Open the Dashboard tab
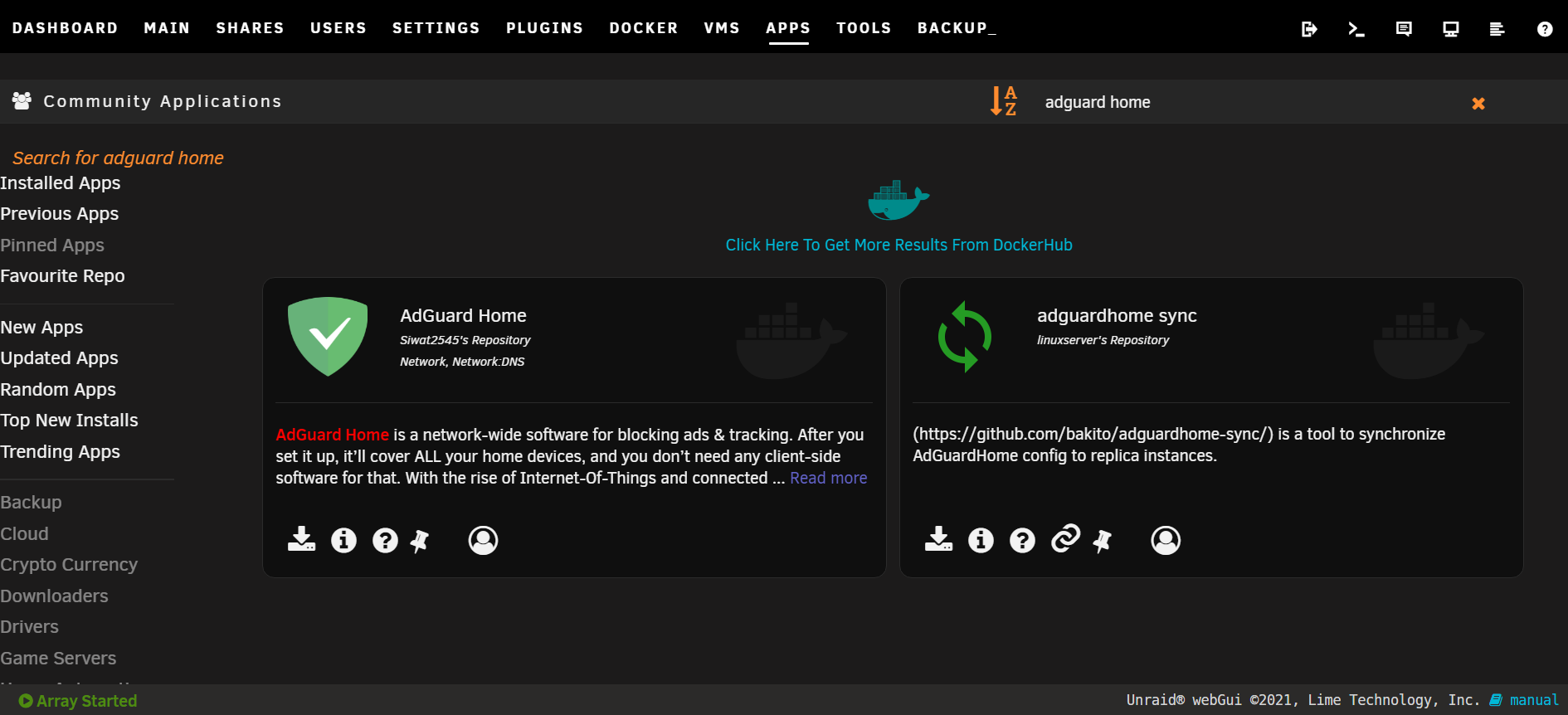This screenshot has width=1568, height=715. click(x=65, y=28)
